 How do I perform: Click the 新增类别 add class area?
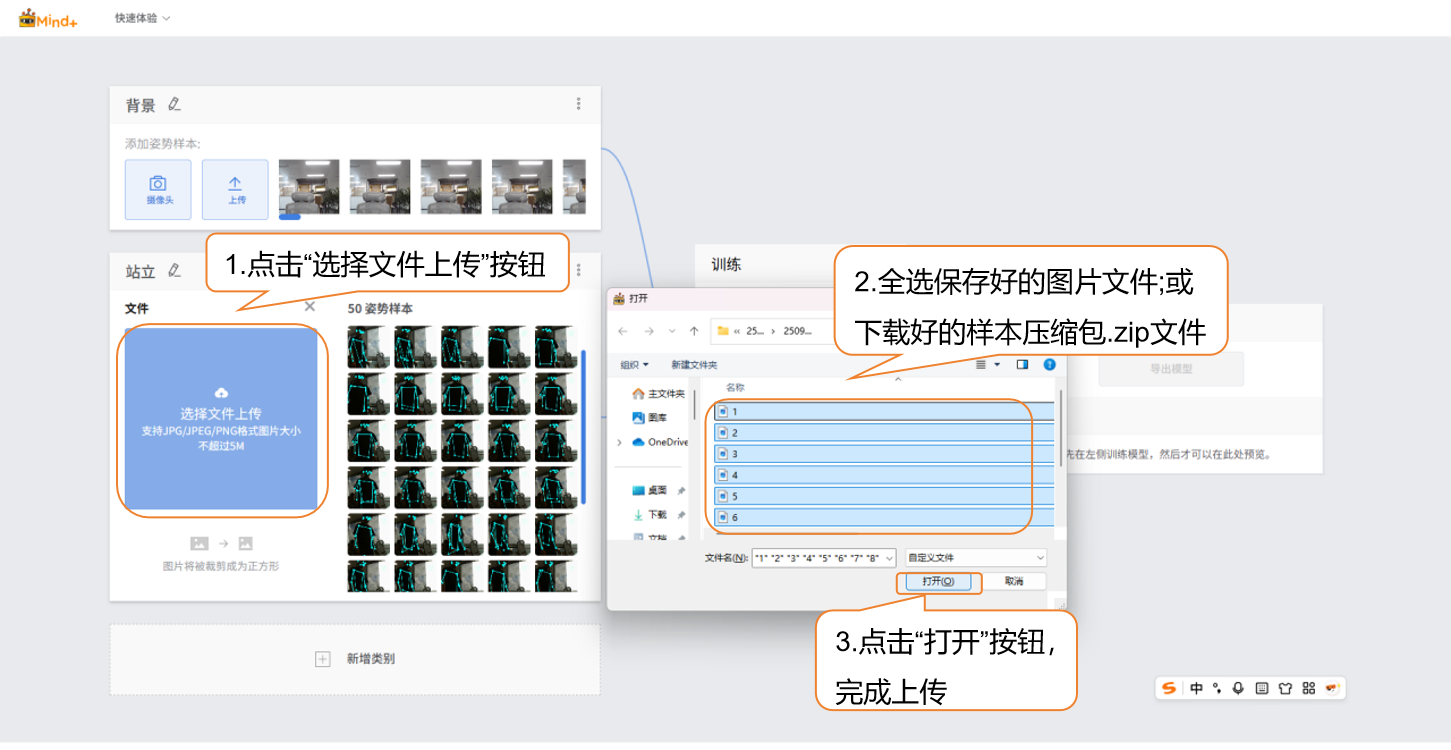click(x=355, y=659)
